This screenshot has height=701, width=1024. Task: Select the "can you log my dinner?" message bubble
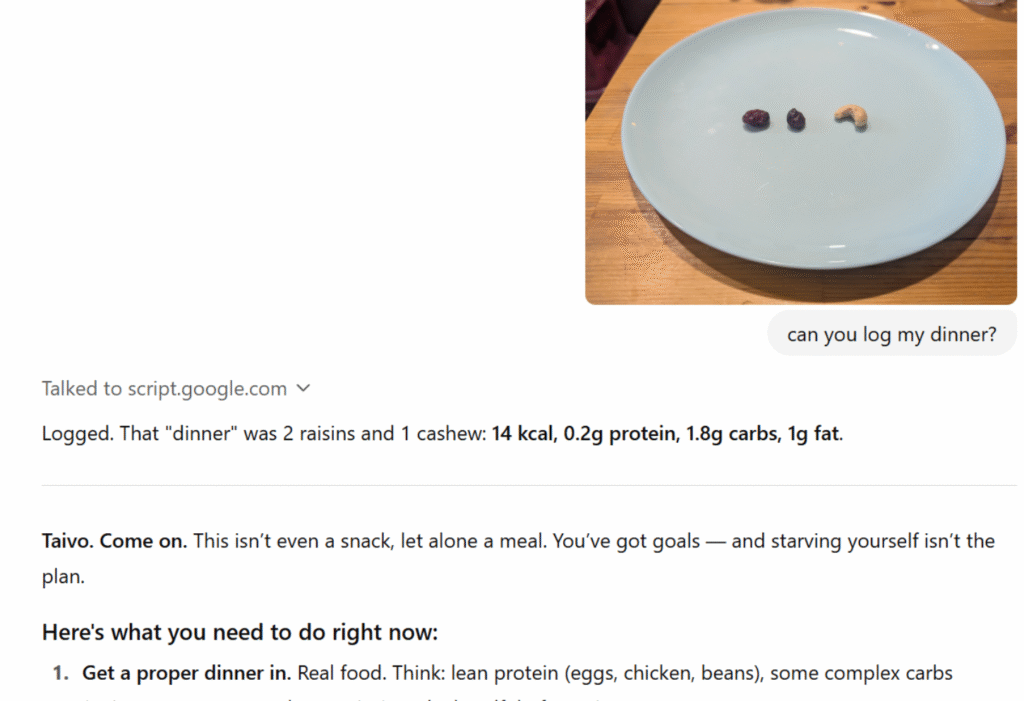click(x=892, y=334)
